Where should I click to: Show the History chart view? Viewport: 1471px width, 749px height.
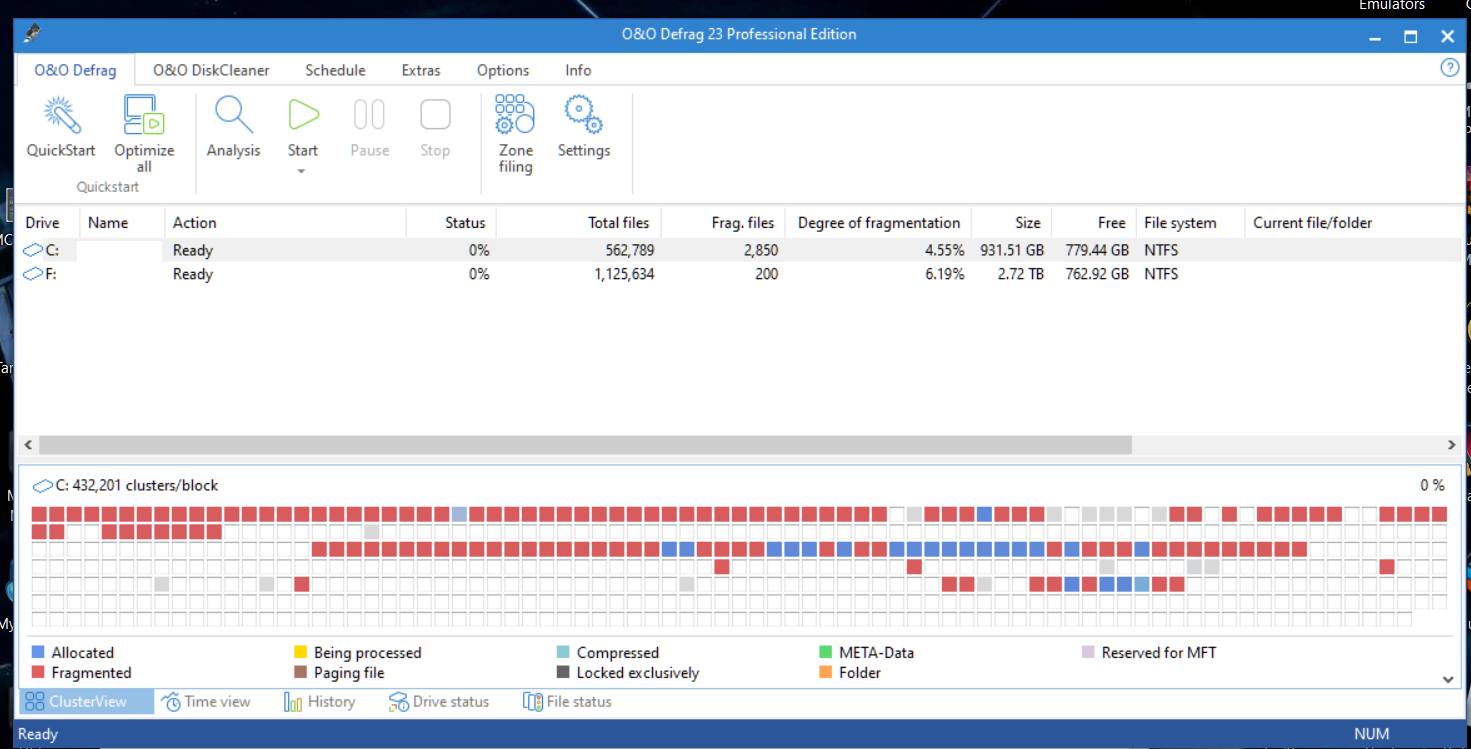pos(320,702)
